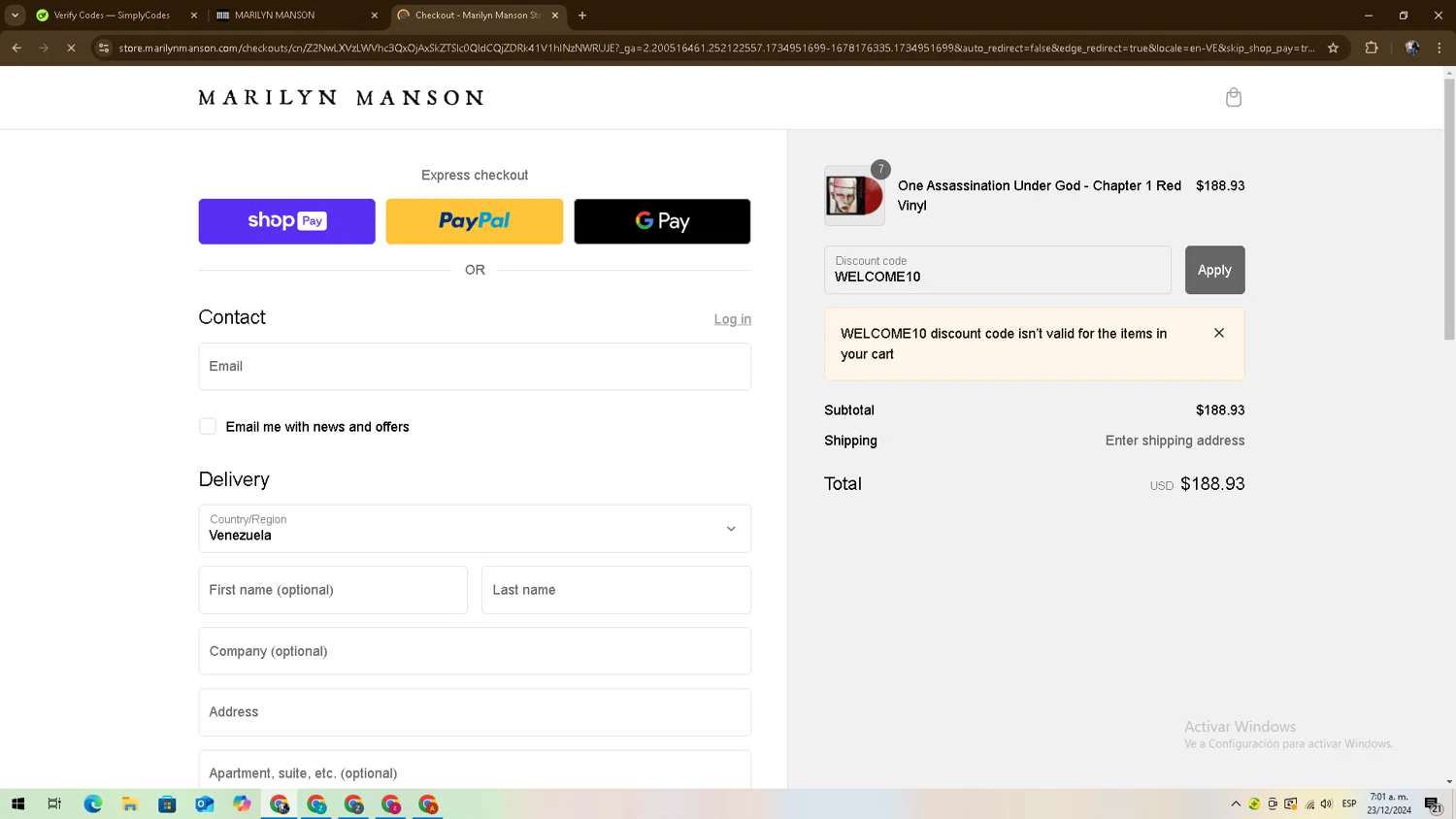Click the item quantity badge 7
Image resolution: width=1456 pixels, height=819 pixels.
880,169
